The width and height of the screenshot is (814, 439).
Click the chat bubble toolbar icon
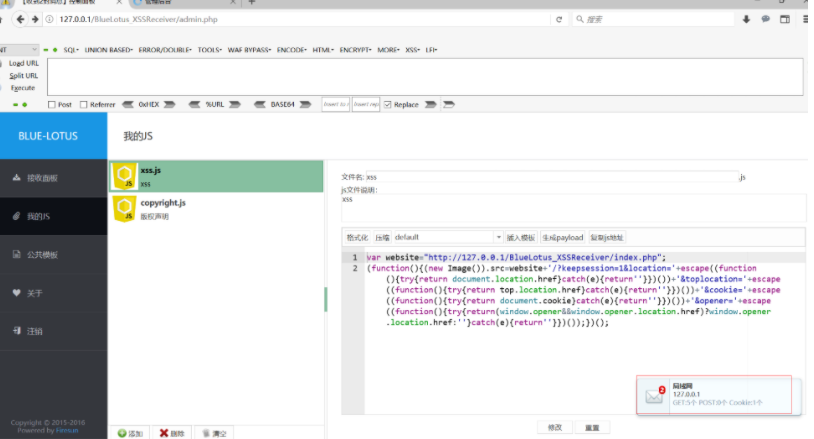[x=766, y=19]
